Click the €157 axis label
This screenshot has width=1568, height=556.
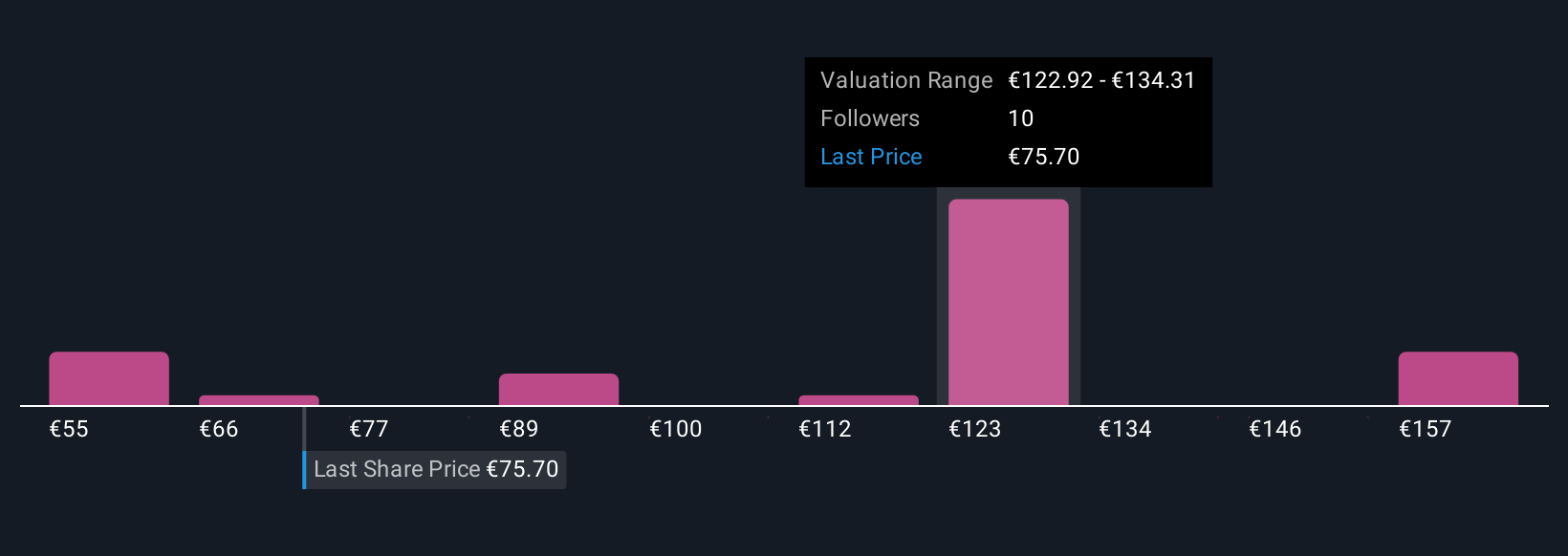click(1426, 429)
